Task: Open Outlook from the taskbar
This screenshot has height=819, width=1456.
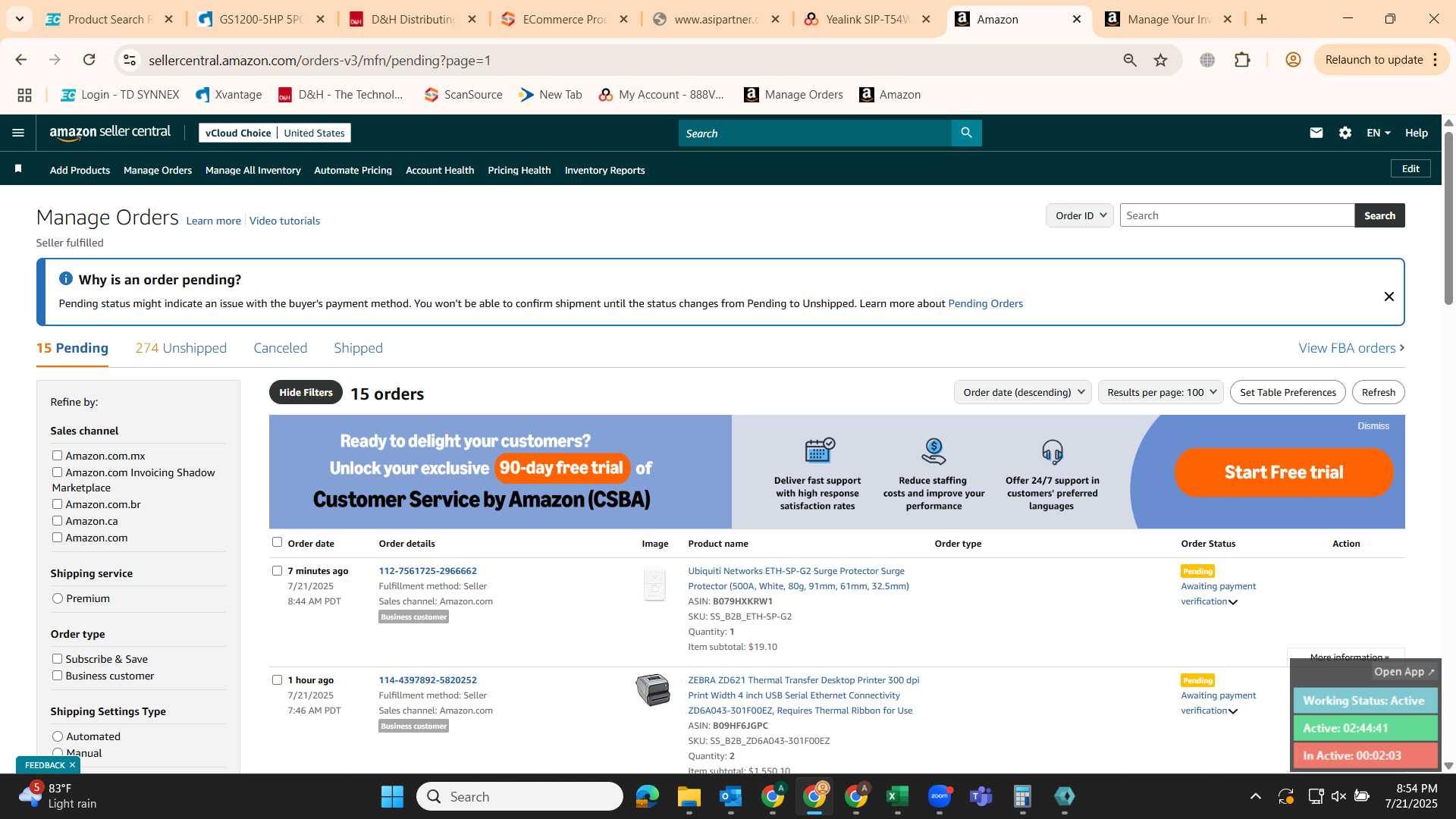Action: click(731, 796)
